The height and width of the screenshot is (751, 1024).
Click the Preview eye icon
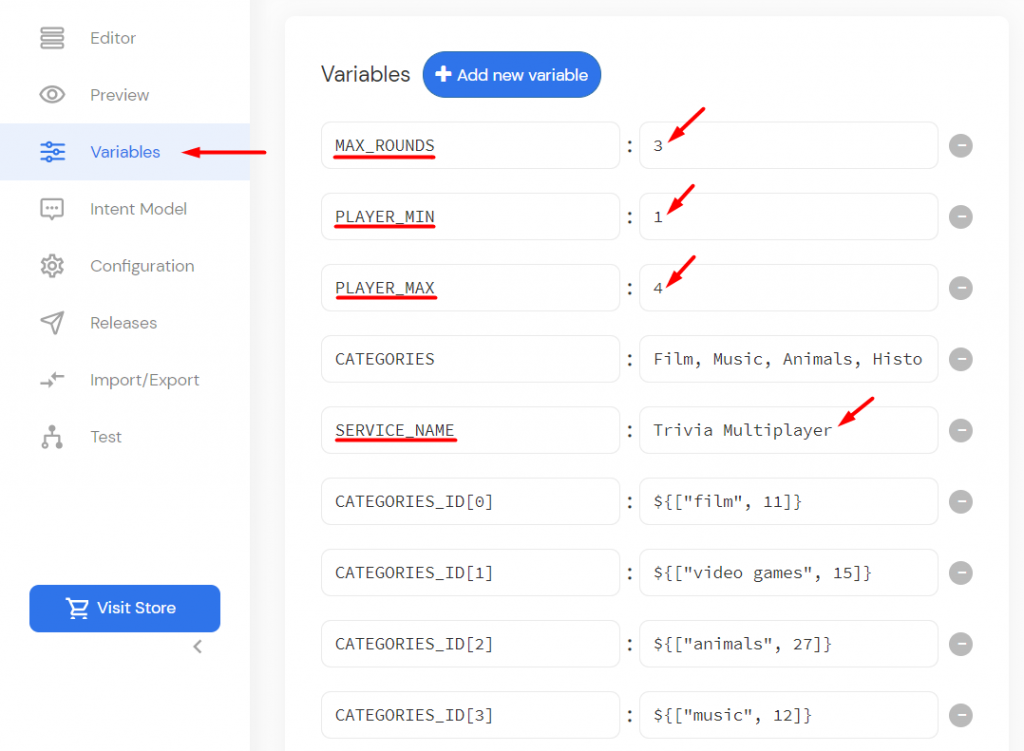tap(53, 94)
